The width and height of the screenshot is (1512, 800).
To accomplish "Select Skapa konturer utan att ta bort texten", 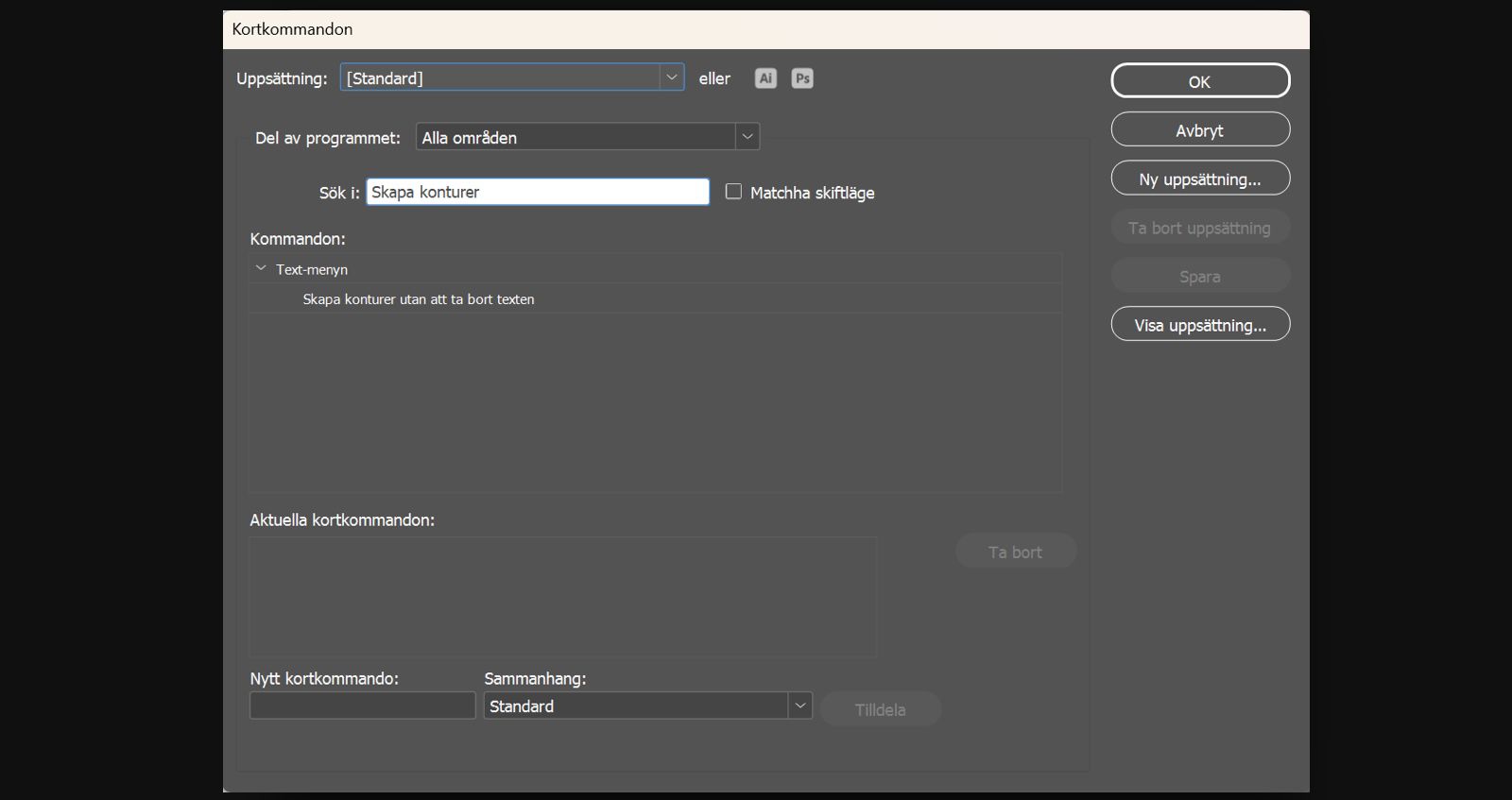I will pyautogui.click(x=419, y=299).
